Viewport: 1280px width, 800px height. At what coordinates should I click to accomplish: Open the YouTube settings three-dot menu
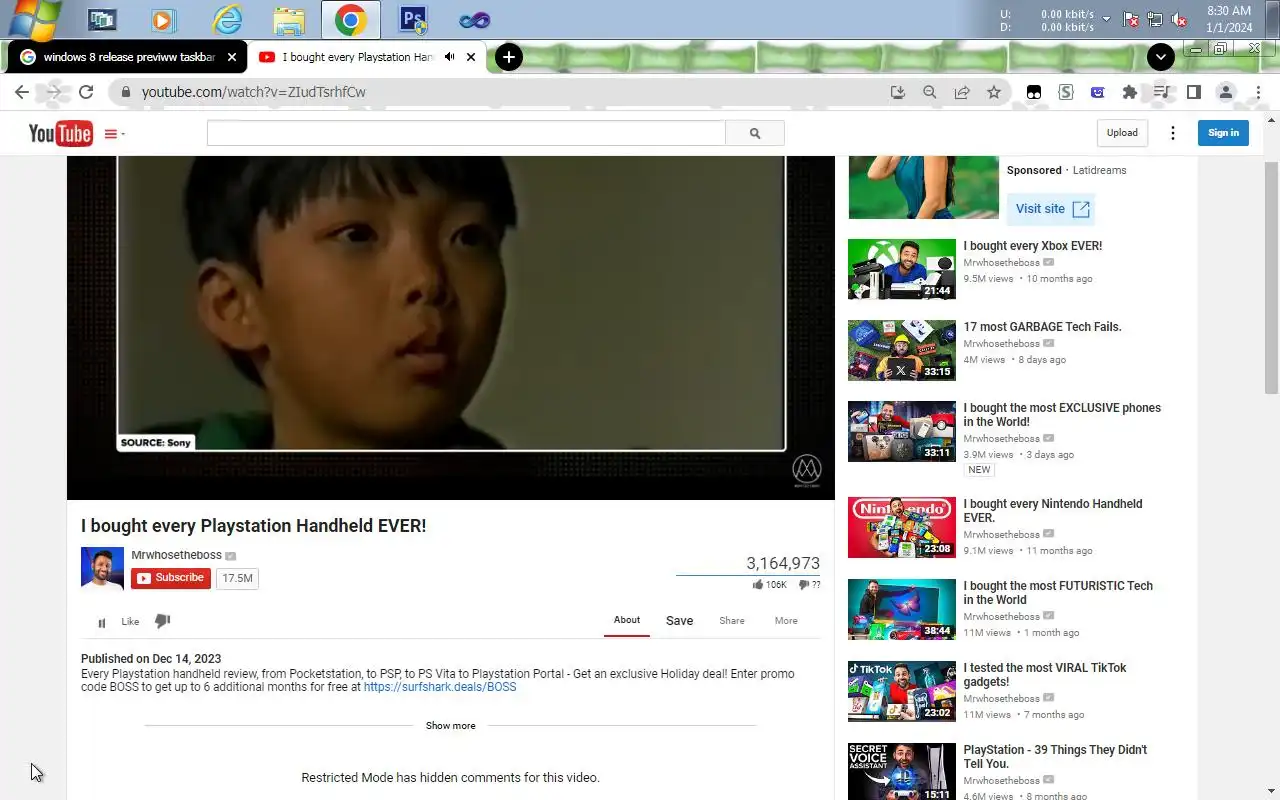point(1173,133)
